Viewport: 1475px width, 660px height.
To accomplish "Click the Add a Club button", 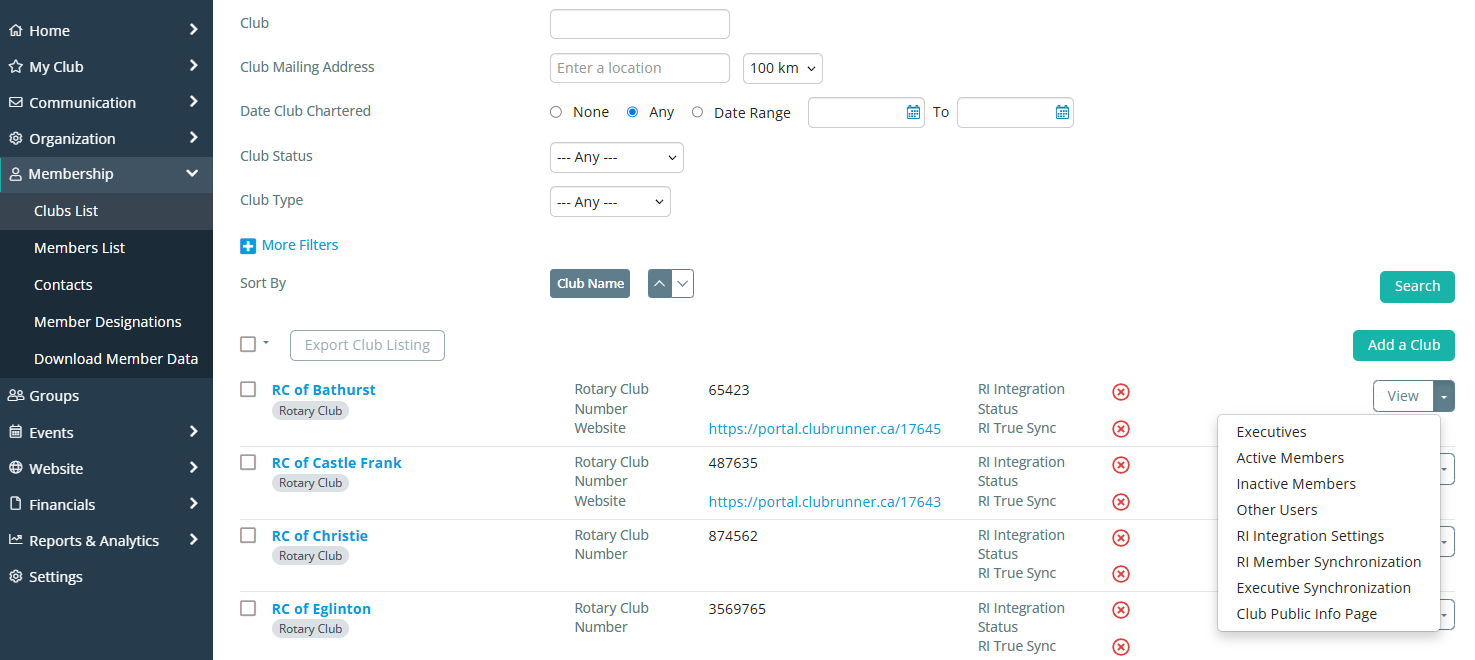I will [1404, 345].
